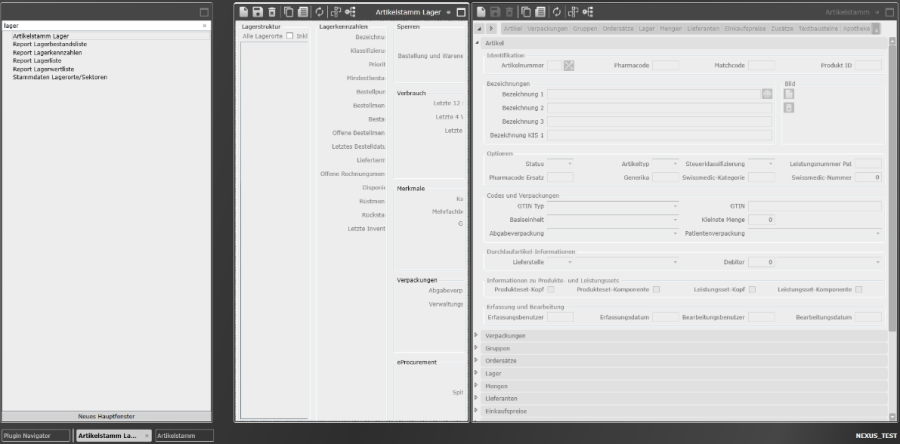Switch to the Mengen tab
The image size is (900, 444).
(671, 29)
